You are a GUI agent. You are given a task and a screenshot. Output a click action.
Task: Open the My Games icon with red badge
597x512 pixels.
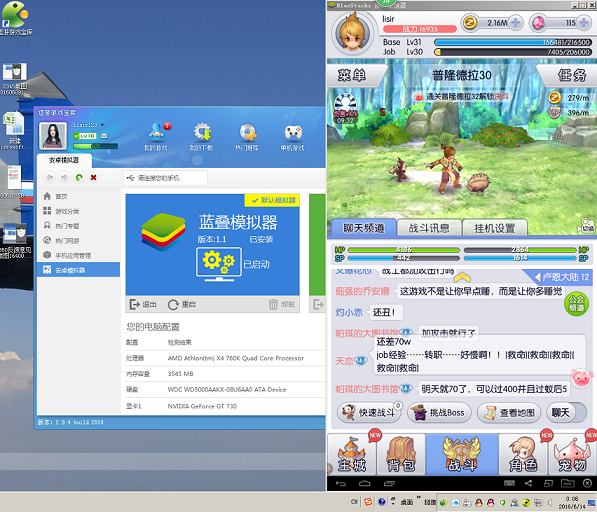pyautogui.click(x=157, y=132)
